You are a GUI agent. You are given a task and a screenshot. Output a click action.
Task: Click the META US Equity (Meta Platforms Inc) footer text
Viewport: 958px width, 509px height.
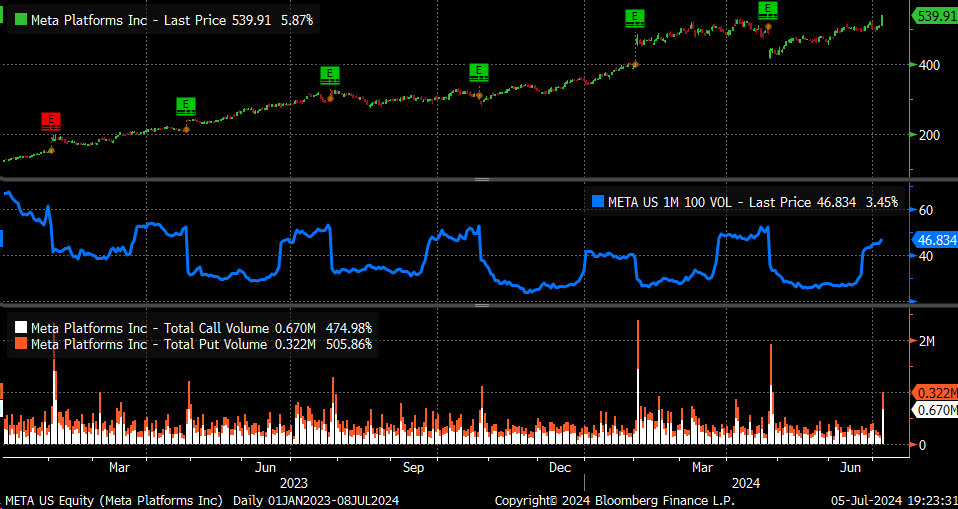114,501
